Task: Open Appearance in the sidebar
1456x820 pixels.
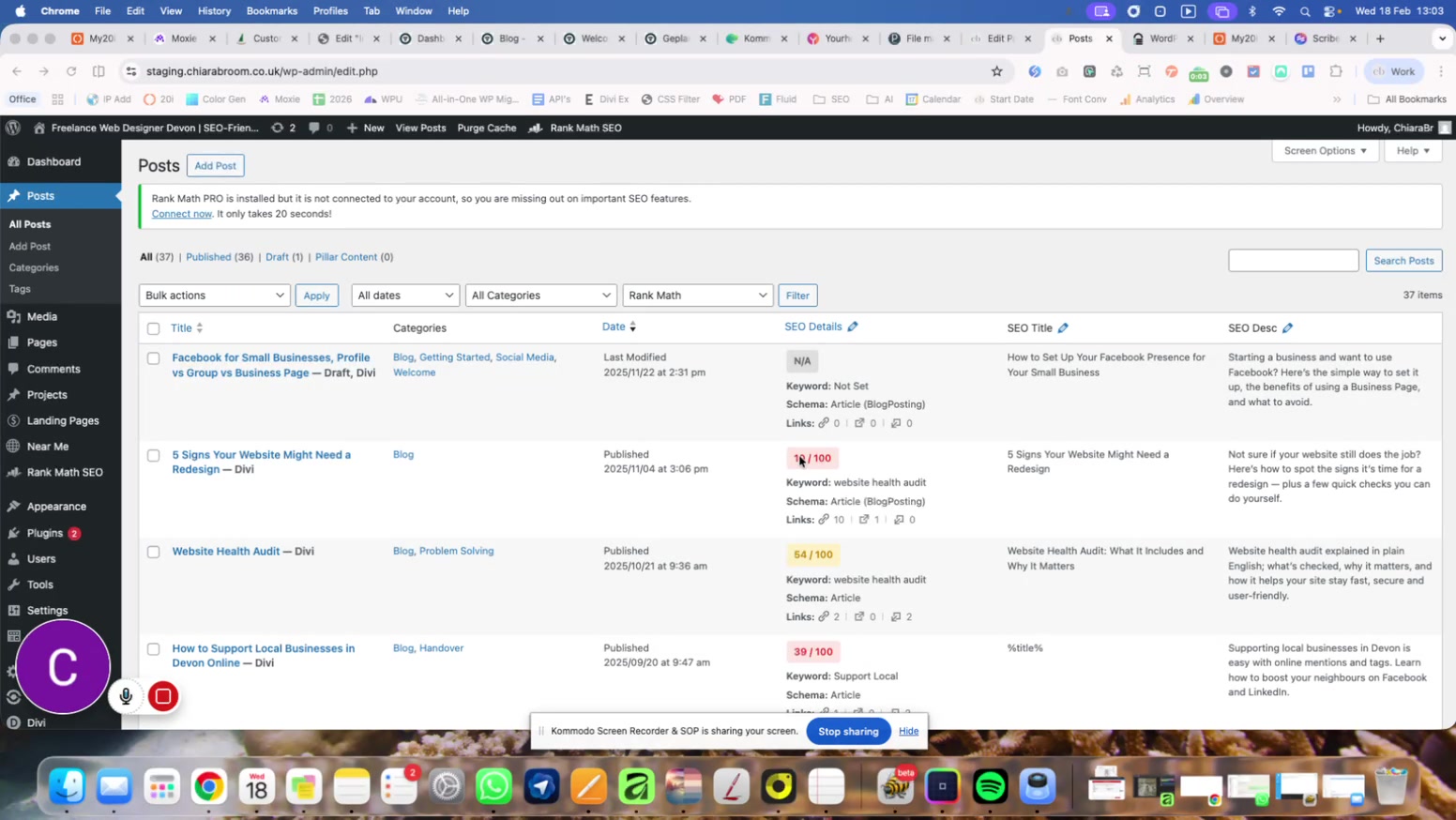Action: 56,507
